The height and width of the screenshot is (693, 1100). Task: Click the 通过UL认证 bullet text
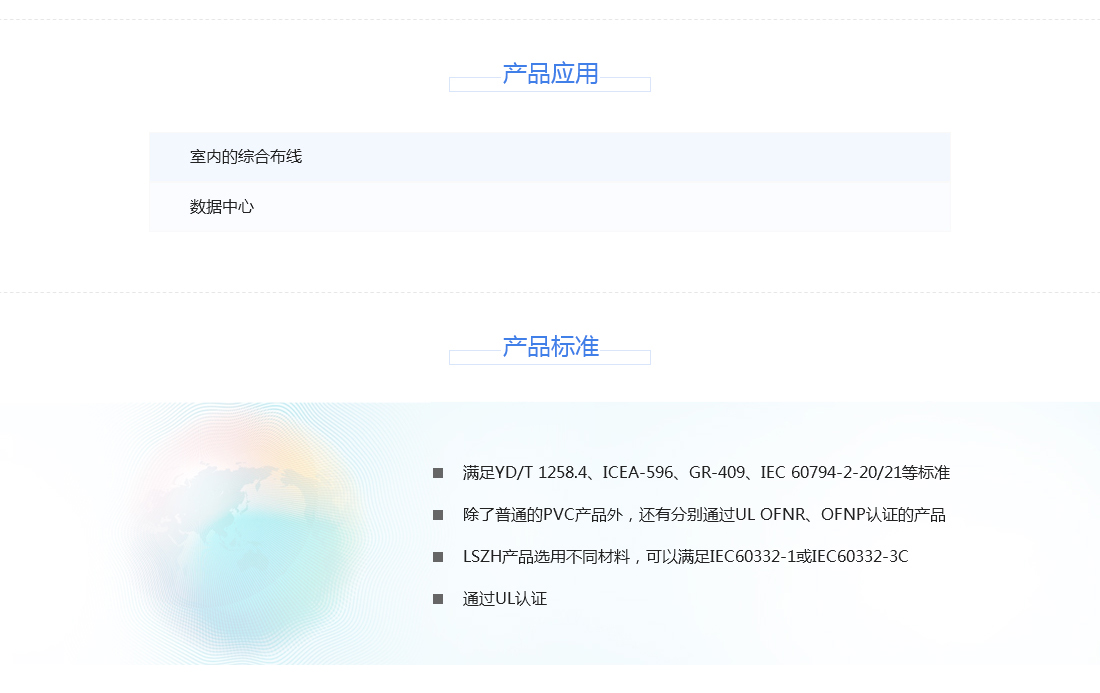click(x=505, y=599)
